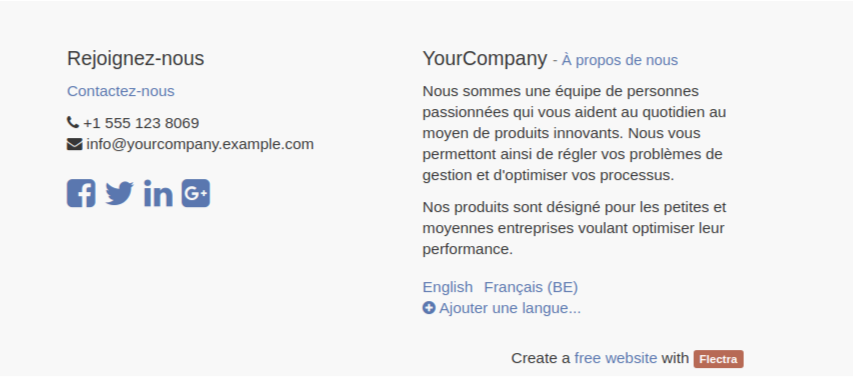Viewport: 853px width, 377px height.
Task: Open the Facebook social icon
Action: [81, 193]
